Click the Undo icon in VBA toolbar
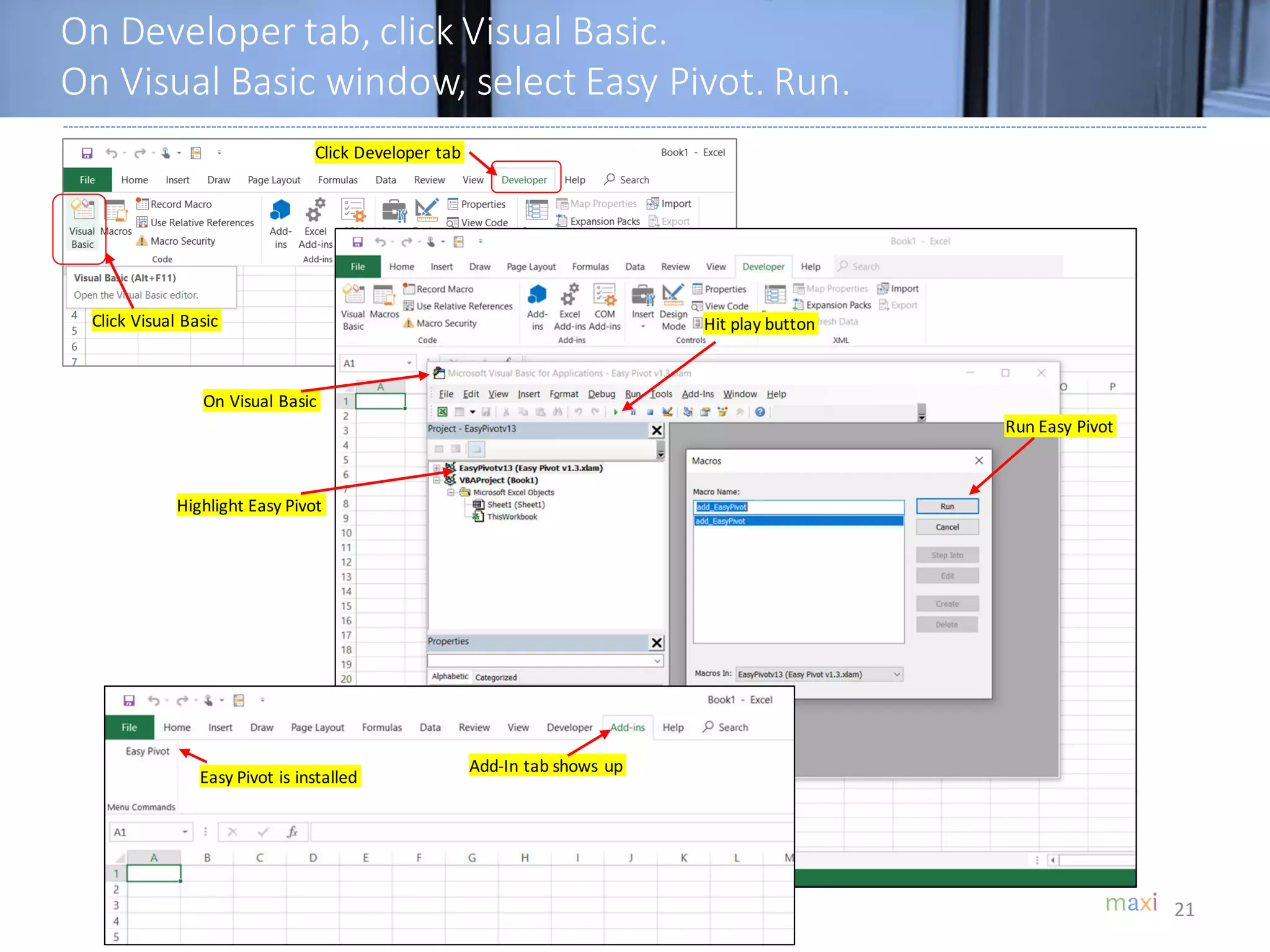Viewport: 1270px width, 952px height. [x=578, y=412]
